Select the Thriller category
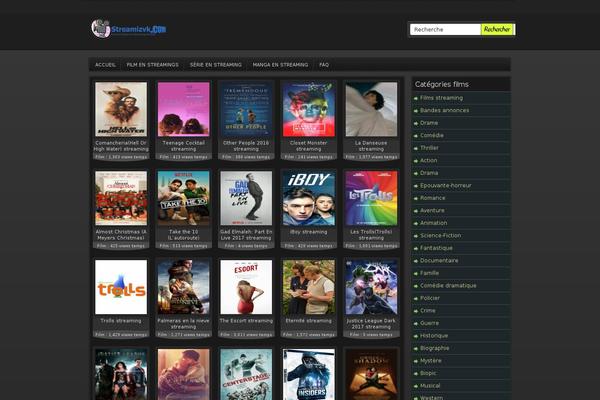The image size is (600, 400). [429, 148]
